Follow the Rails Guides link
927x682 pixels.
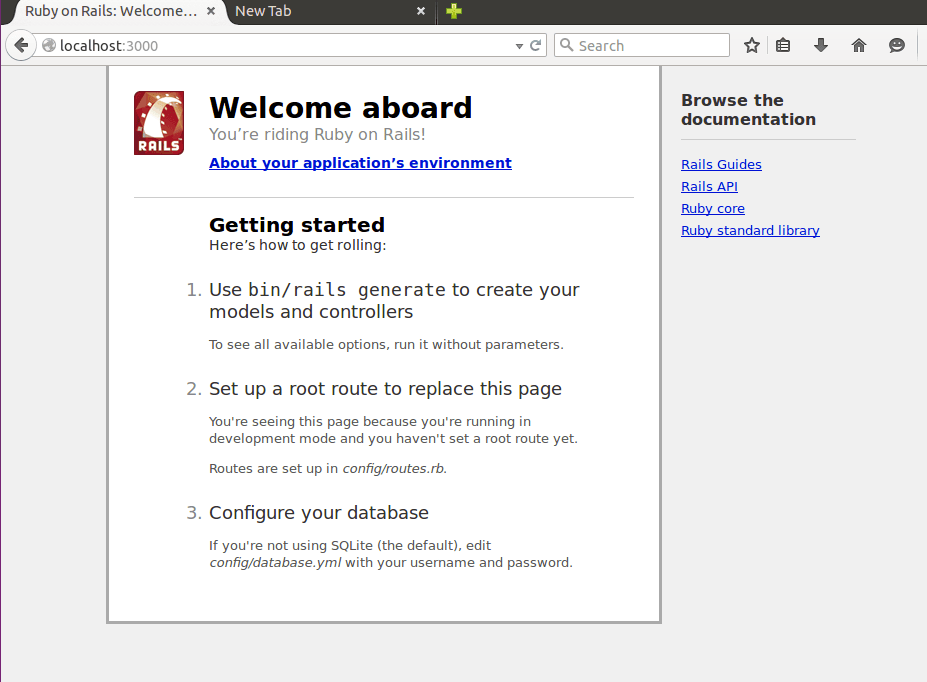720,164
